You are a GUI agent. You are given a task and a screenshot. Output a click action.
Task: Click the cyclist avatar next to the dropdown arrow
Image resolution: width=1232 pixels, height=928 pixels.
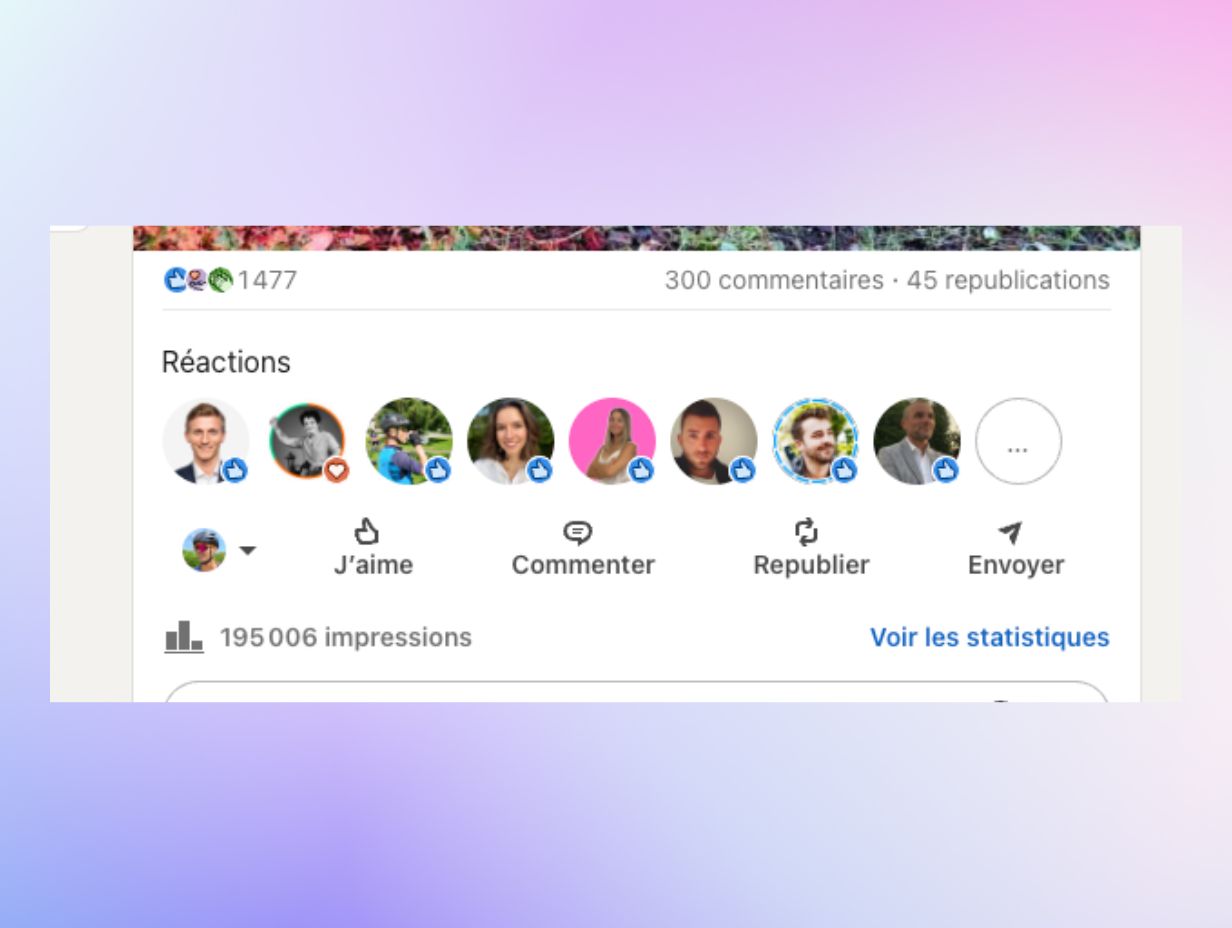204,550
